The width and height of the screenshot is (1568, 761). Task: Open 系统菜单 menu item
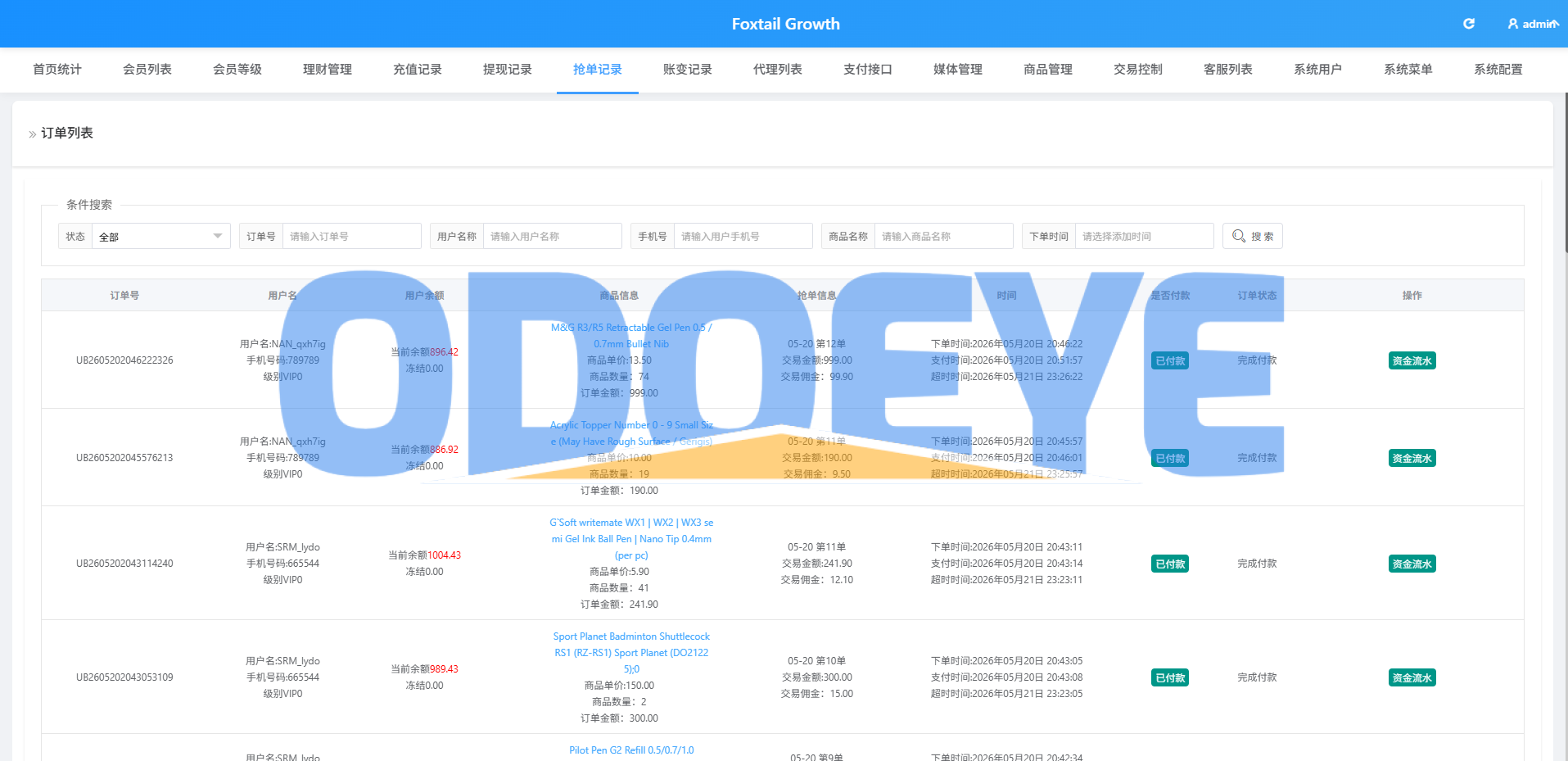(1408, 70)
